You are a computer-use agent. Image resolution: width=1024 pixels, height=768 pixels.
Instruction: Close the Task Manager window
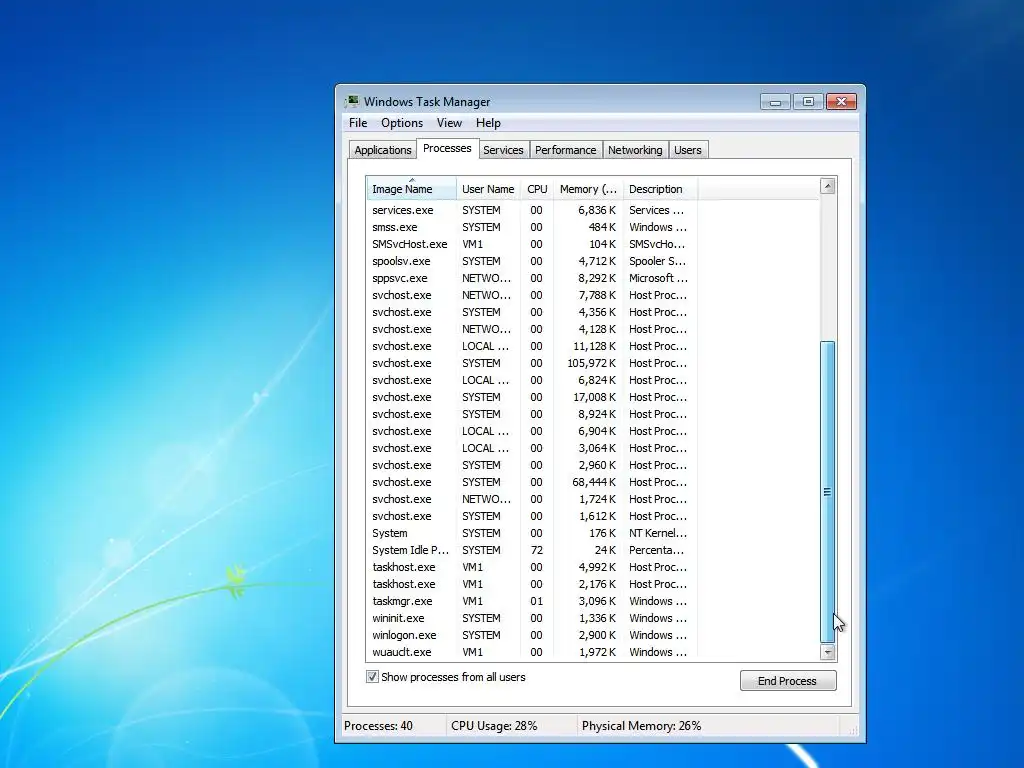pos(841,102)
